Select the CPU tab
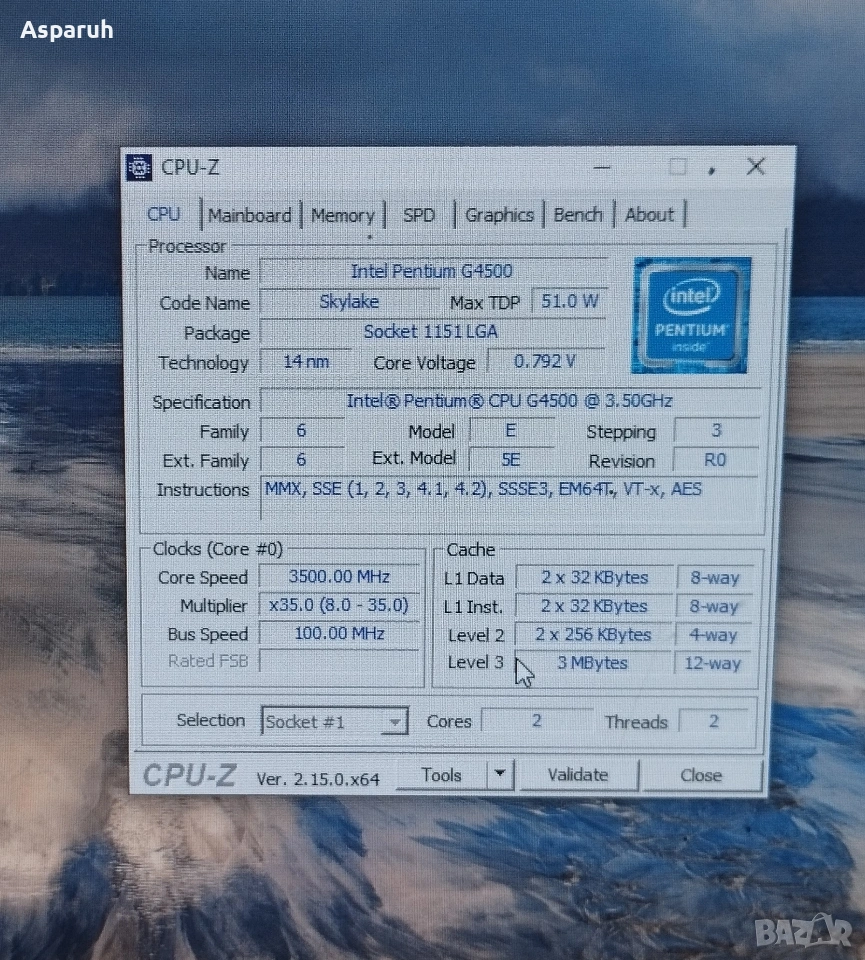 [x=164, y=214]
